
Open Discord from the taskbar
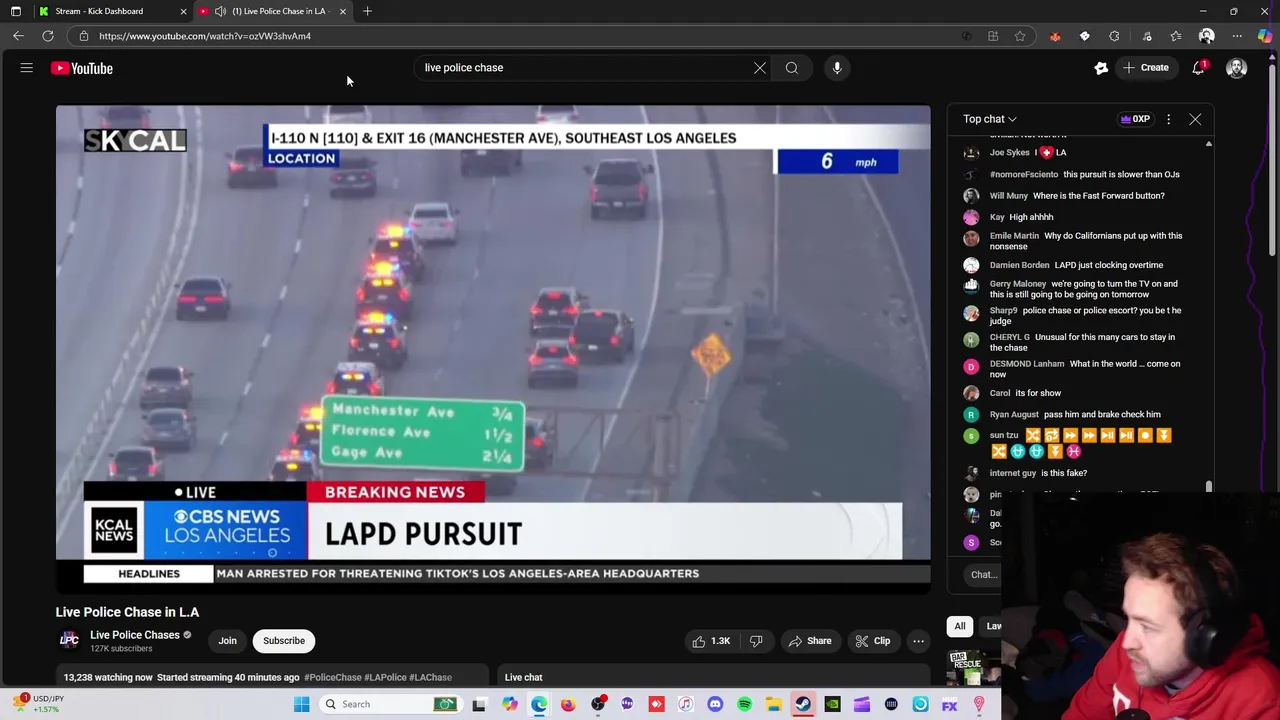click(715, 704)
